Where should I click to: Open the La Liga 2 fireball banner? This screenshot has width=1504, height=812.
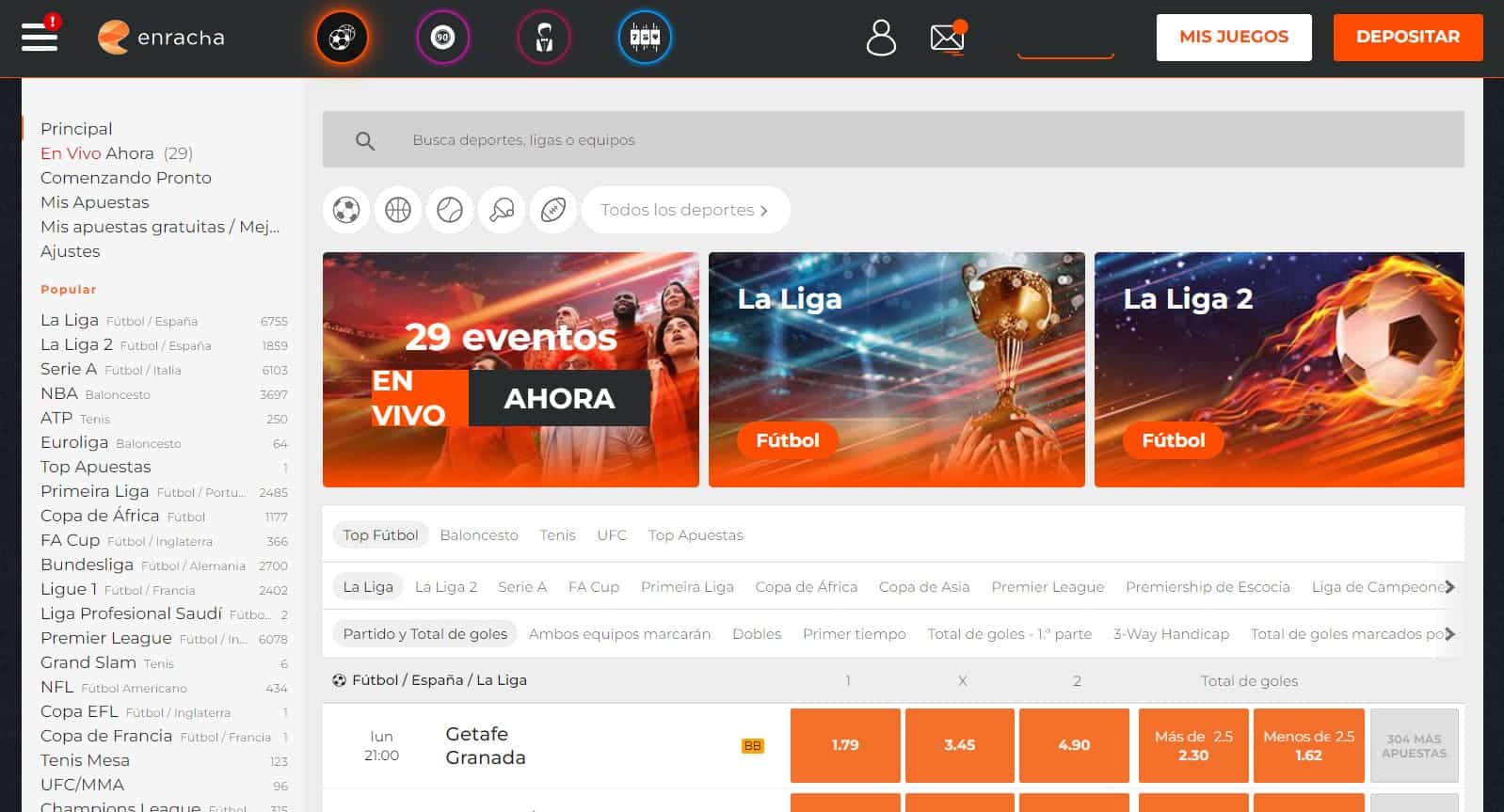point(1279,369)
